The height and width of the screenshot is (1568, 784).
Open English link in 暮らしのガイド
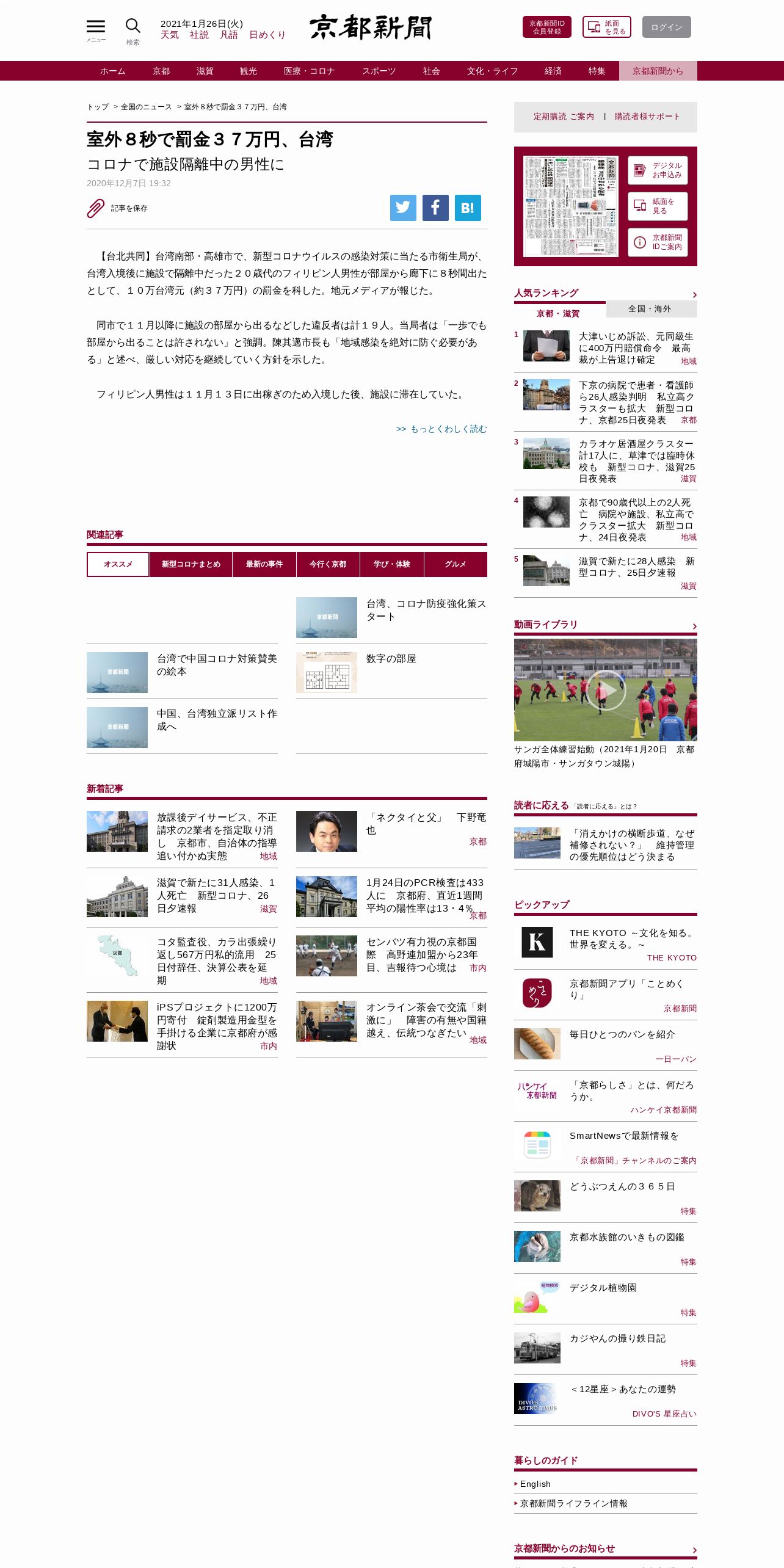point(535,1484)
